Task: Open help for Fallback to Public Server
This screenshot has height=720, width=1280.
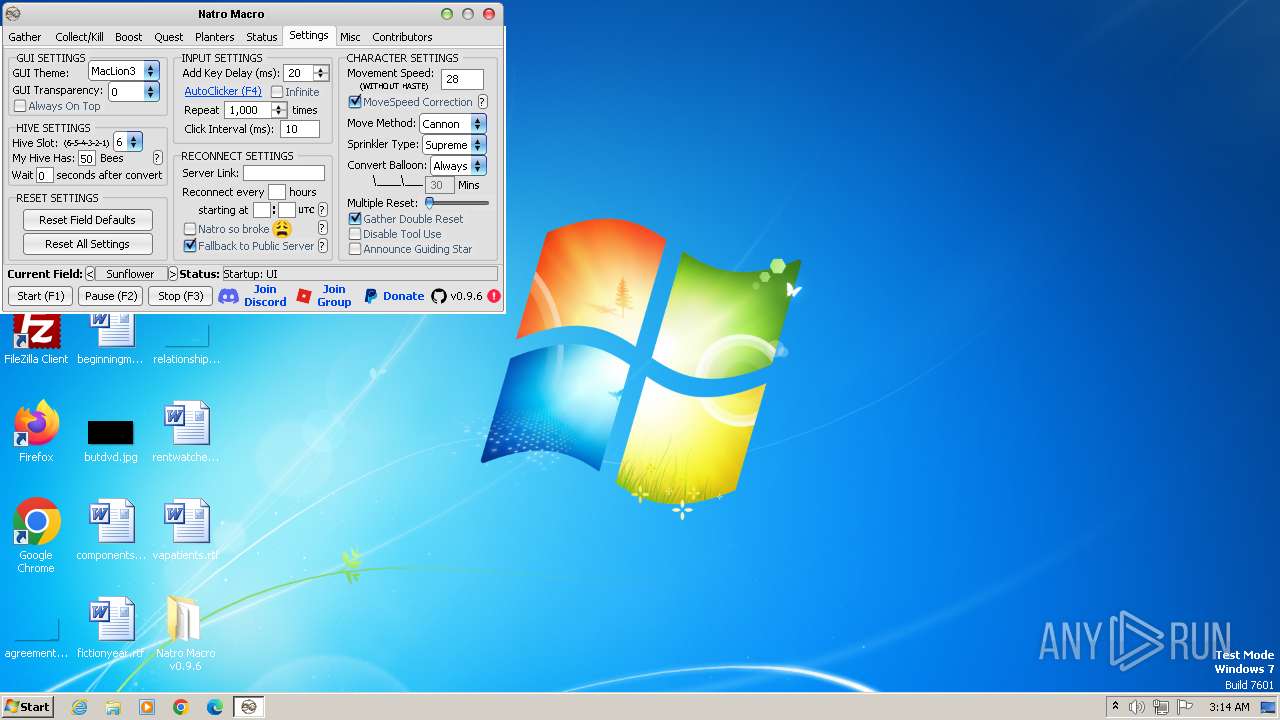Action: [322, 246]
